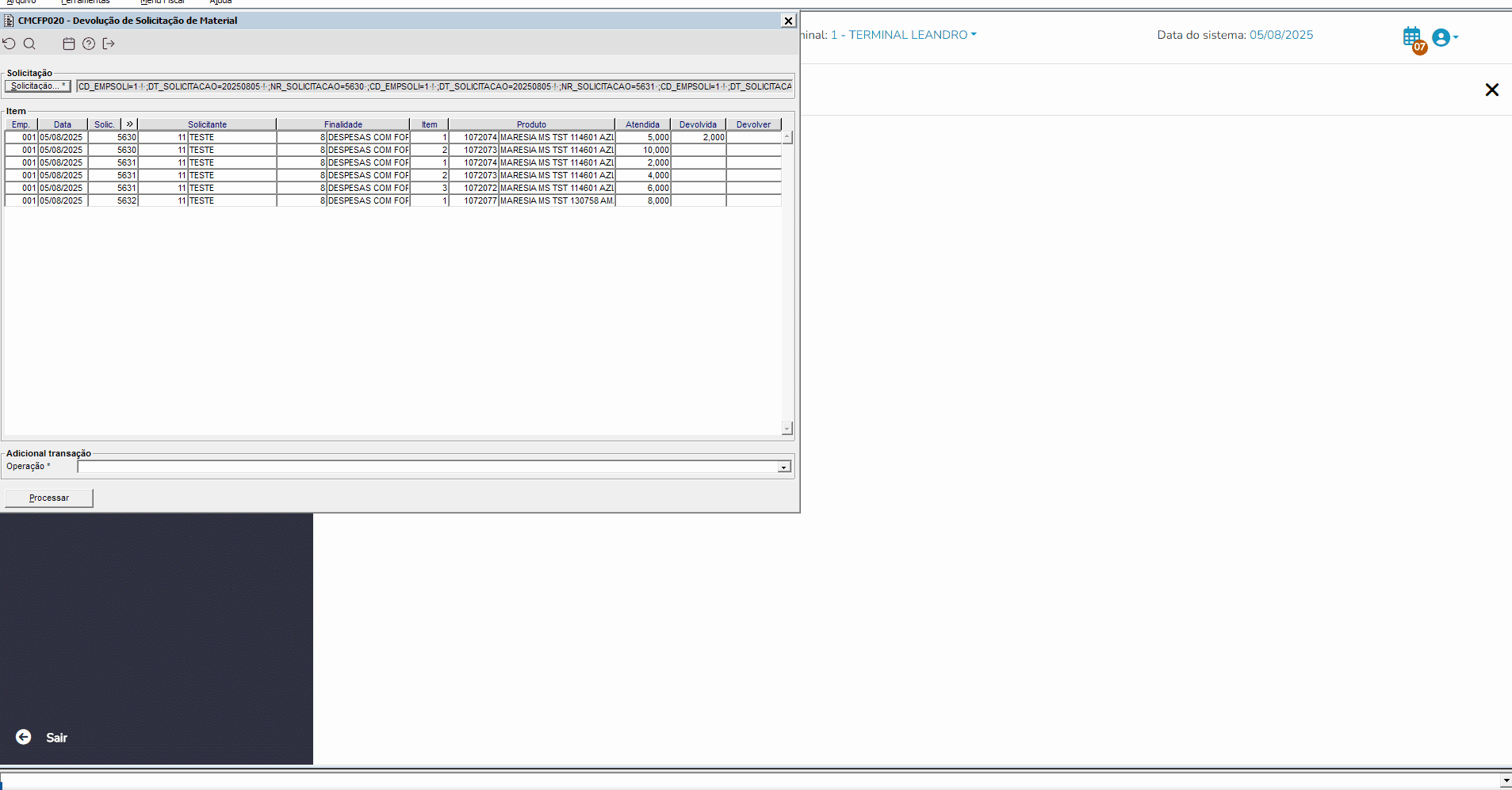This screenshot has height=790, width=1512.
Task: Click the Solicitação... lookup button
Action: tap(38, 86)
